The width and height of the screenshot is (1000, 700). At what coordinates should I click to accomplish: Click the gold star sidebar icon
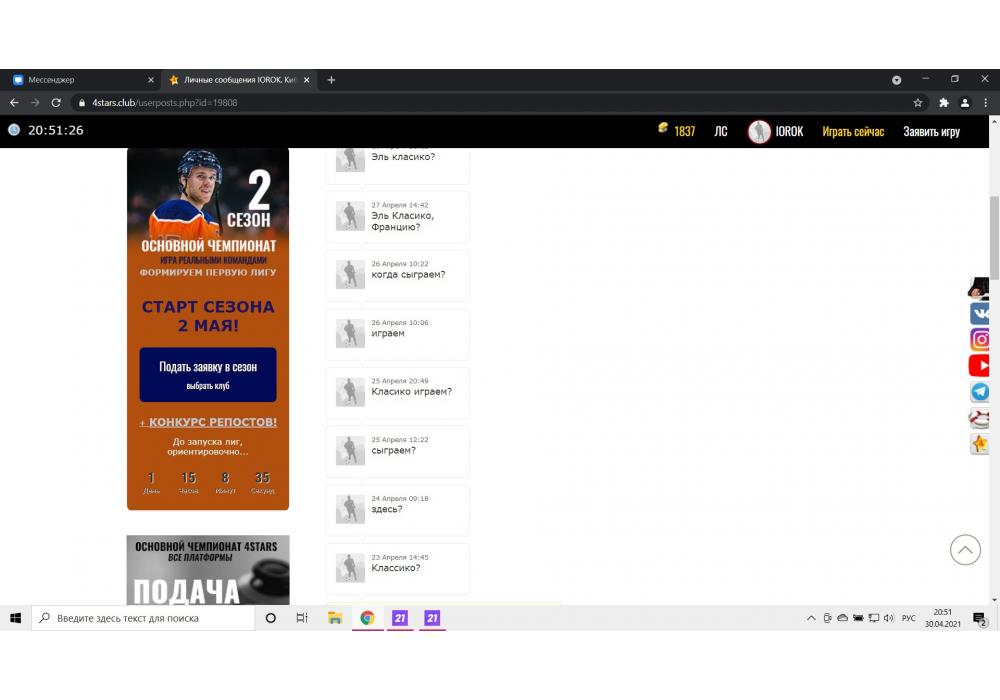tap(980, 444)
